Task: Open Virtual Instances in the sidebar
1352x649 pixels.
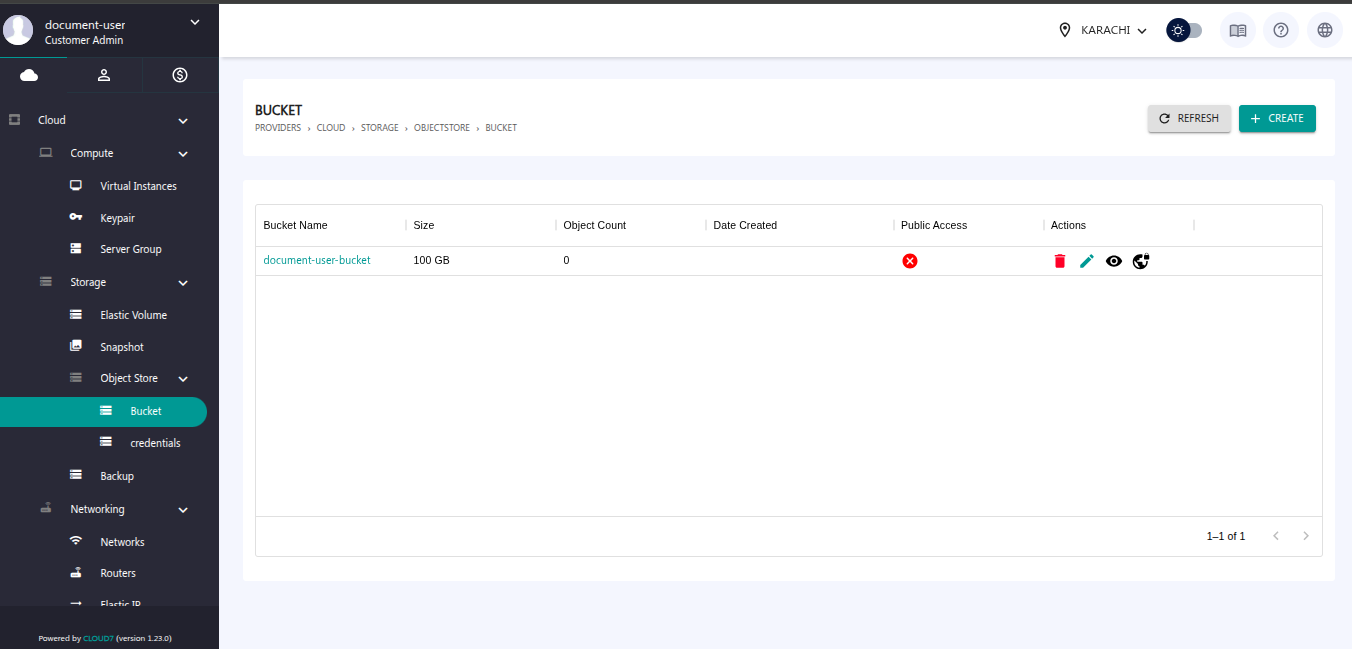Action: 138,186
